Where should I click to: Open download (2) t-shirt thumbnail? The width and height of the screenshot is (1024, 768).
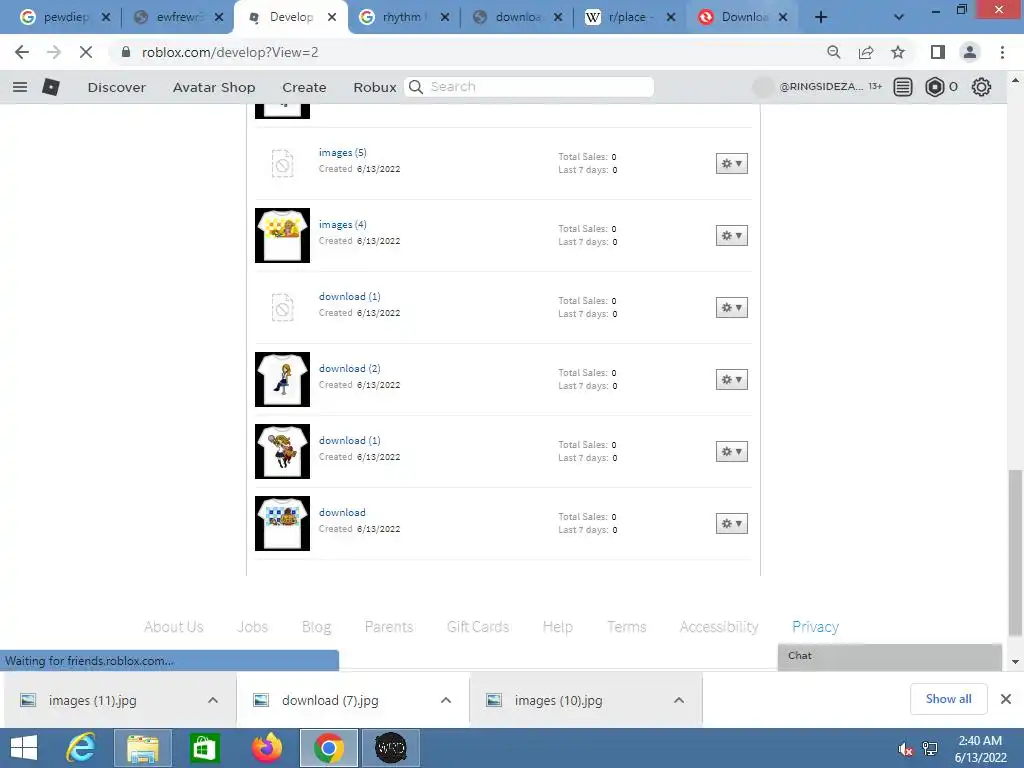coord(282,379)
